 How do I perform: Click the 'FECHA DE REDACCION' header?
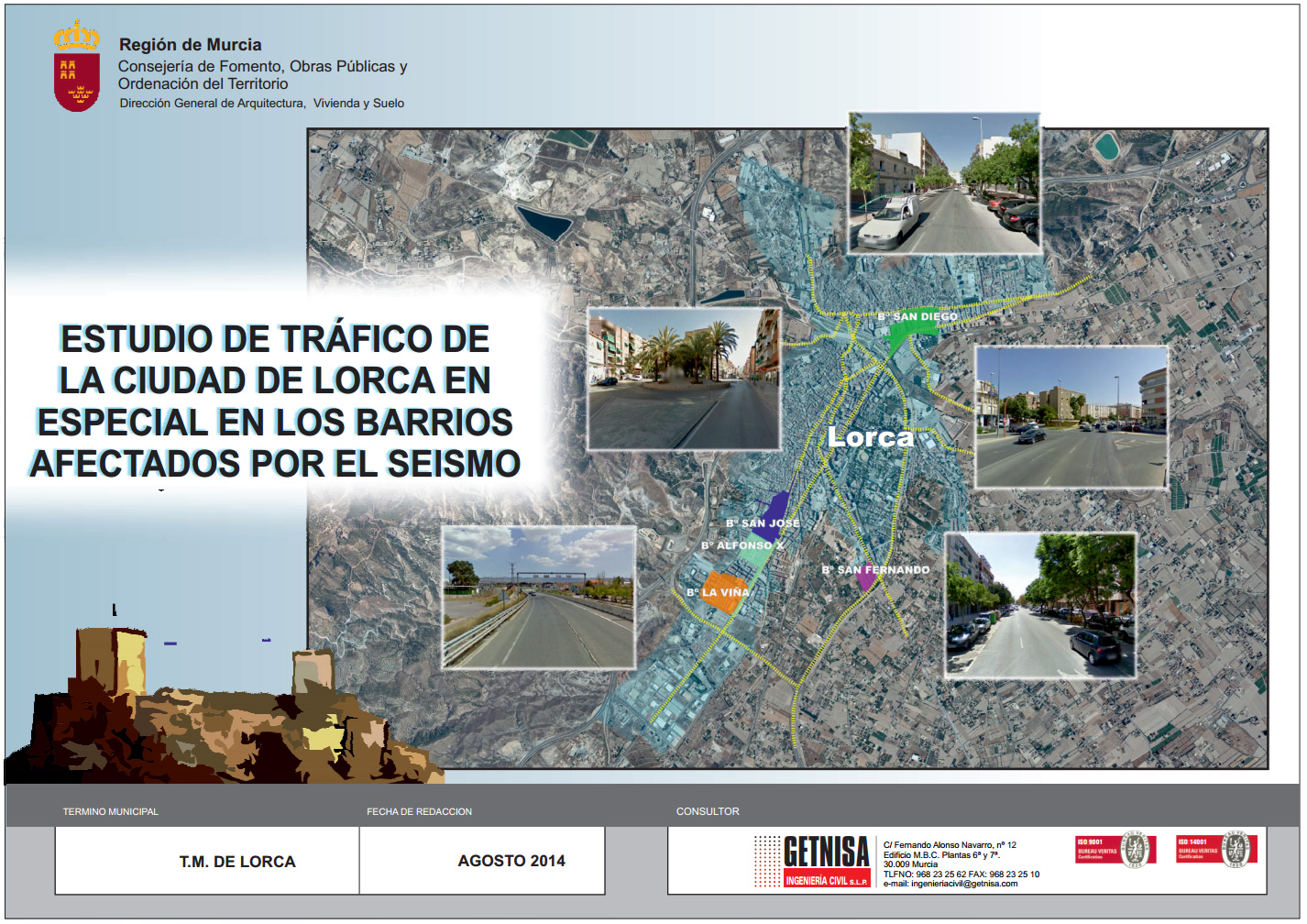[x=419, y=812]
